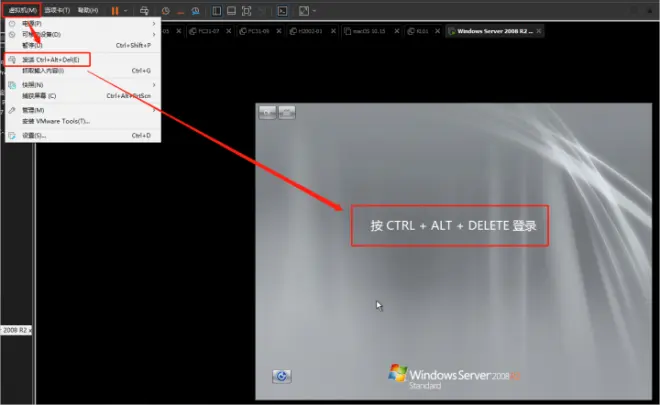Take a snapshot using the clock toolbar icon
This screenshot has width=660, height=405.
pyautogui.click(x=165, y=11)
